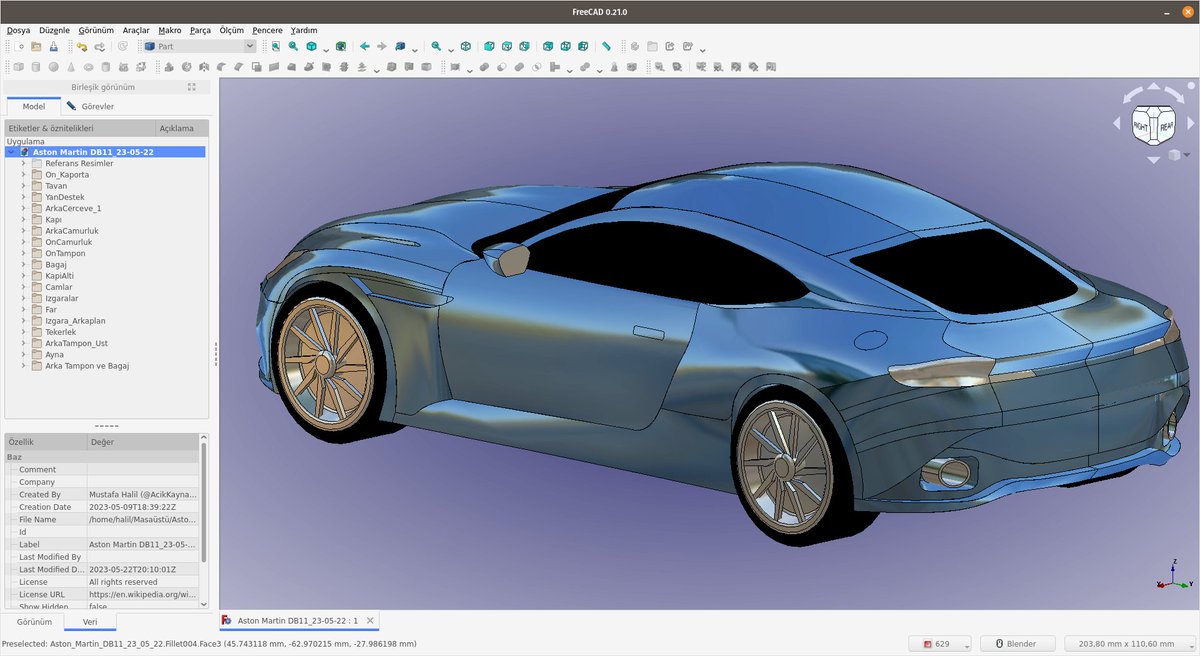Create a Sphere primitive
Image resolution: width=1200 pixels, height=656 pixels.
[x=53, y=67]
